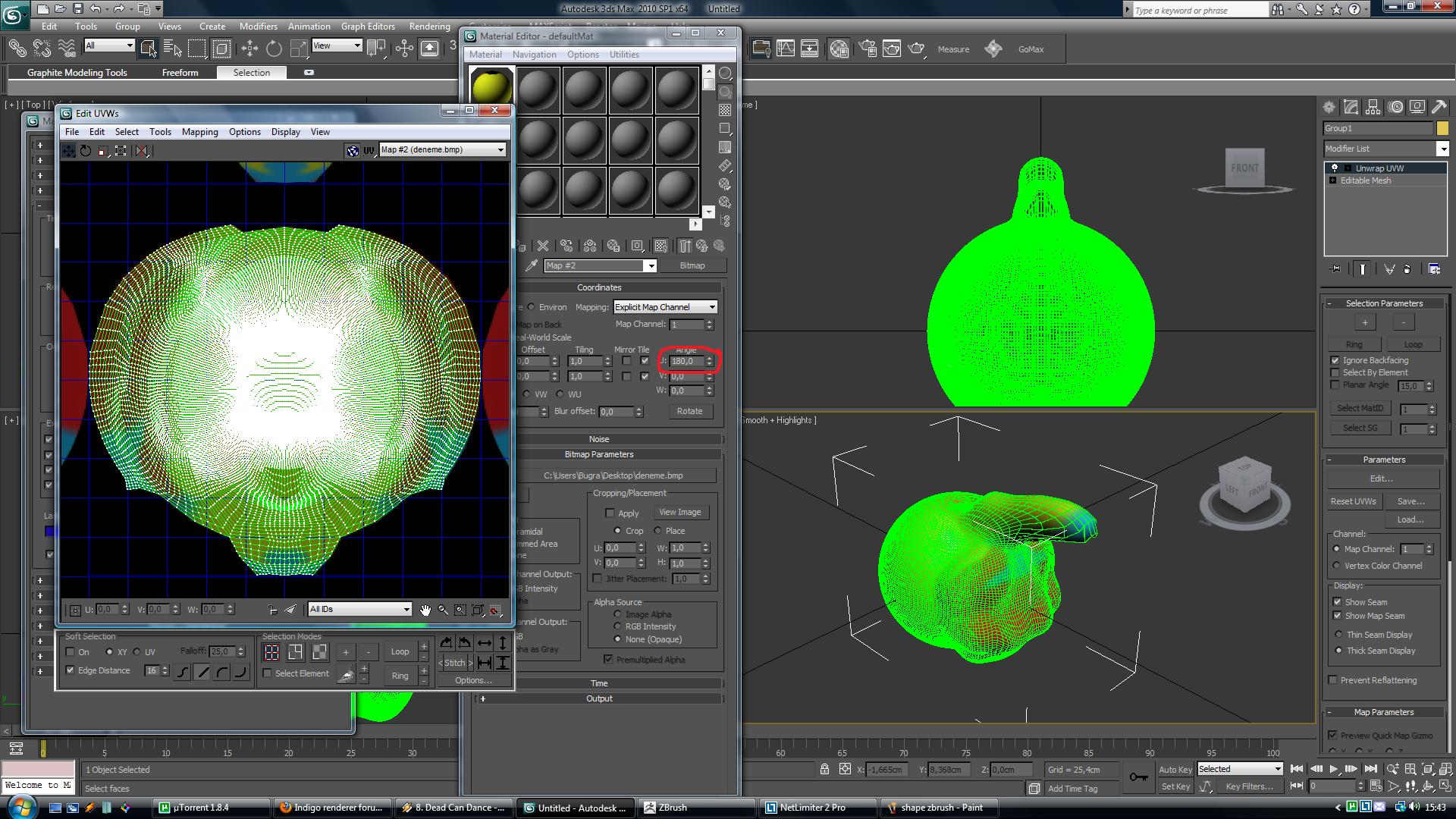Image resolution: width=1456 pixels, height=819 pixels.
Task: Expand Editable Mesh in modifier stack
Action: click(1332, 180)
